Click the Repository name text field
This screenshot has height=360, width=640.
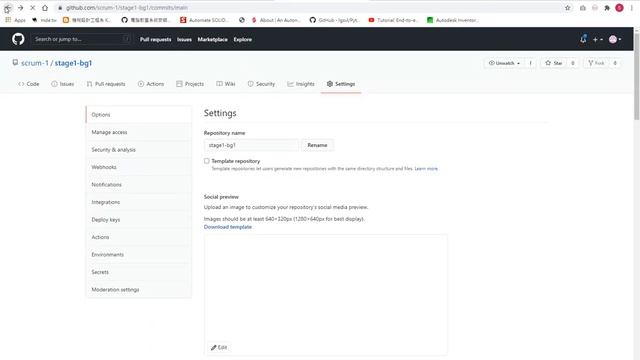coord(251,145)
